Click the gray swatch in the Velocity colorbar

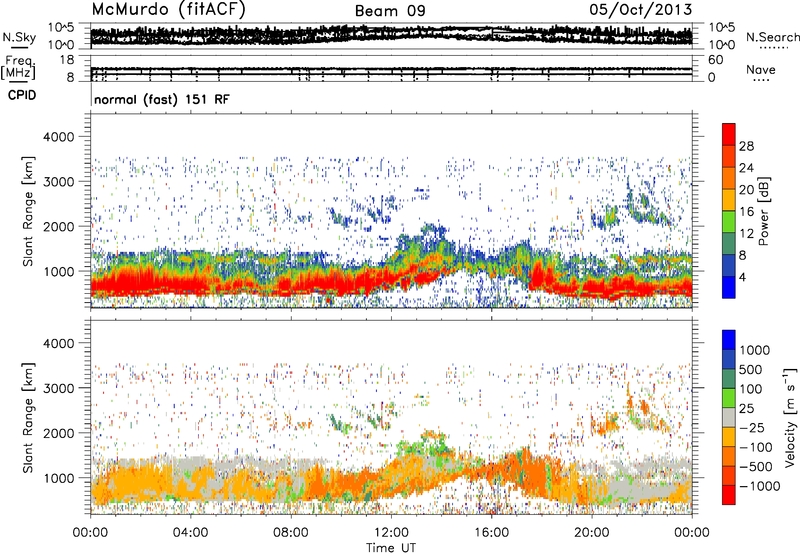pos(729,417)
